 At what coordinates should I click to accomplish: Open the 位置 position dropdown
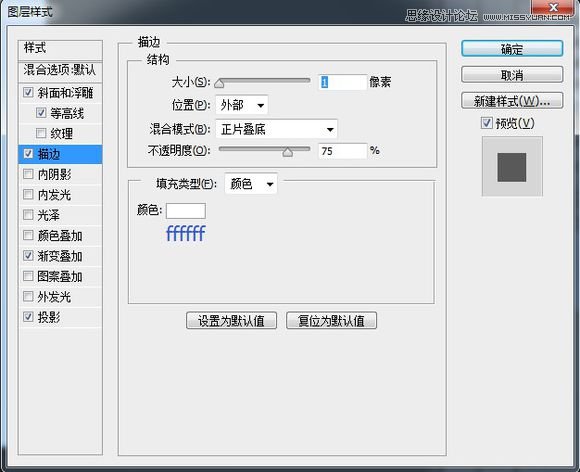click(x=242, y=105)
